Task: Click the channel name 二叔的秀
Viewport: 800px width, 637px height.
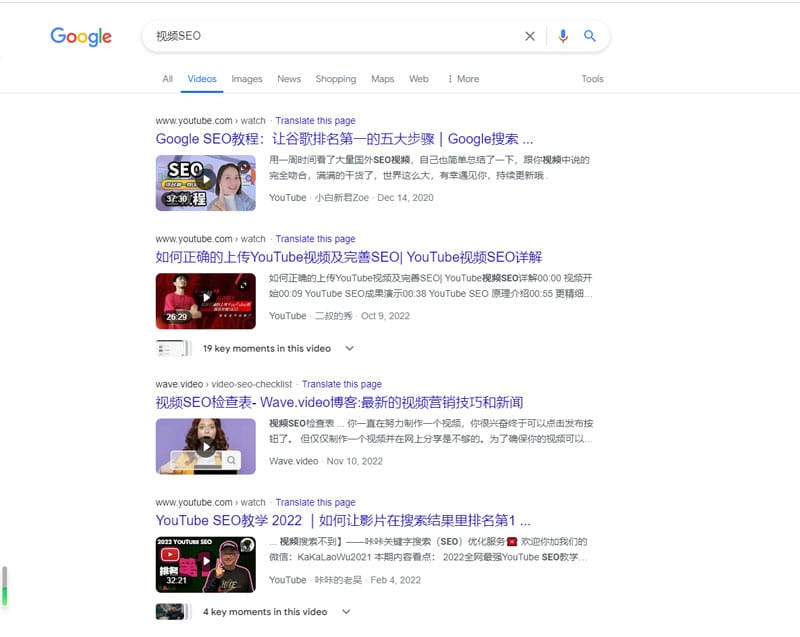Action: click(333, 316)
